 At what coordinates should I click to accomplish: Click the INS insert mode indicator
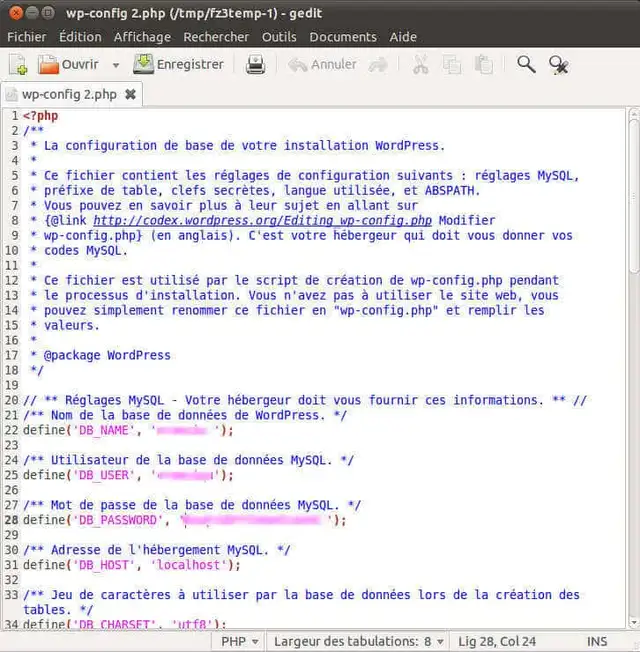coord(597,641)
